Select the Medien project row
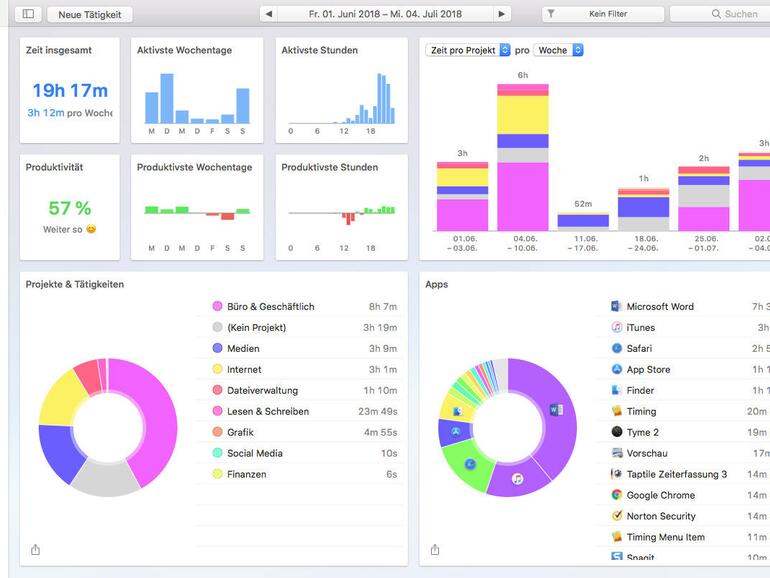The image size is (770, 578). 300,348
